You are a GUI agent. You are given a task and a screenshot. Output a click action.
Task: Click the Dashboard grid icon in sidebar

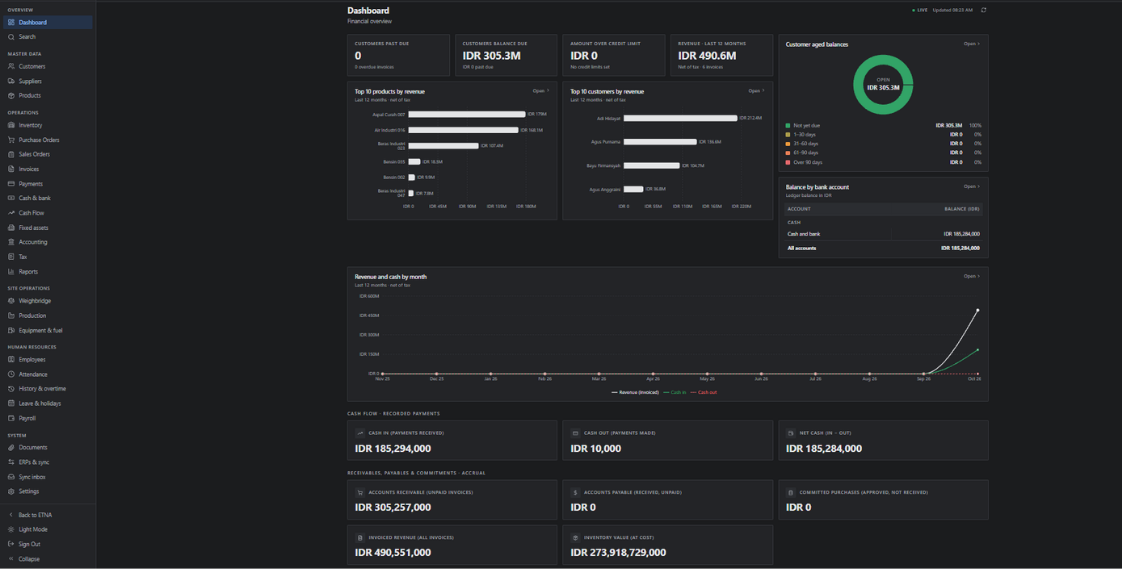click(11, 22)
